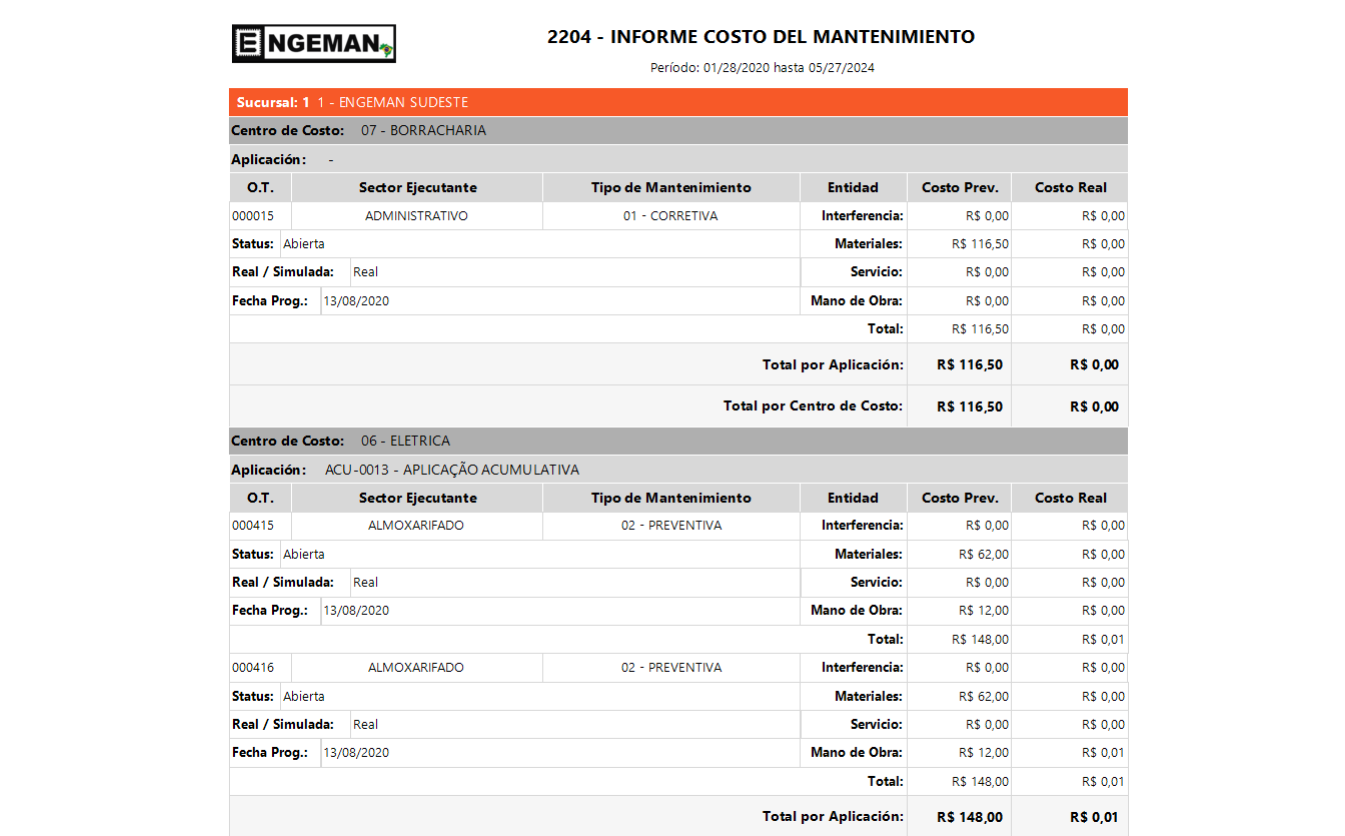
Task: Click Materiales 'R$ 62,00' for O.T. 000416
Action: click(984, 696)
